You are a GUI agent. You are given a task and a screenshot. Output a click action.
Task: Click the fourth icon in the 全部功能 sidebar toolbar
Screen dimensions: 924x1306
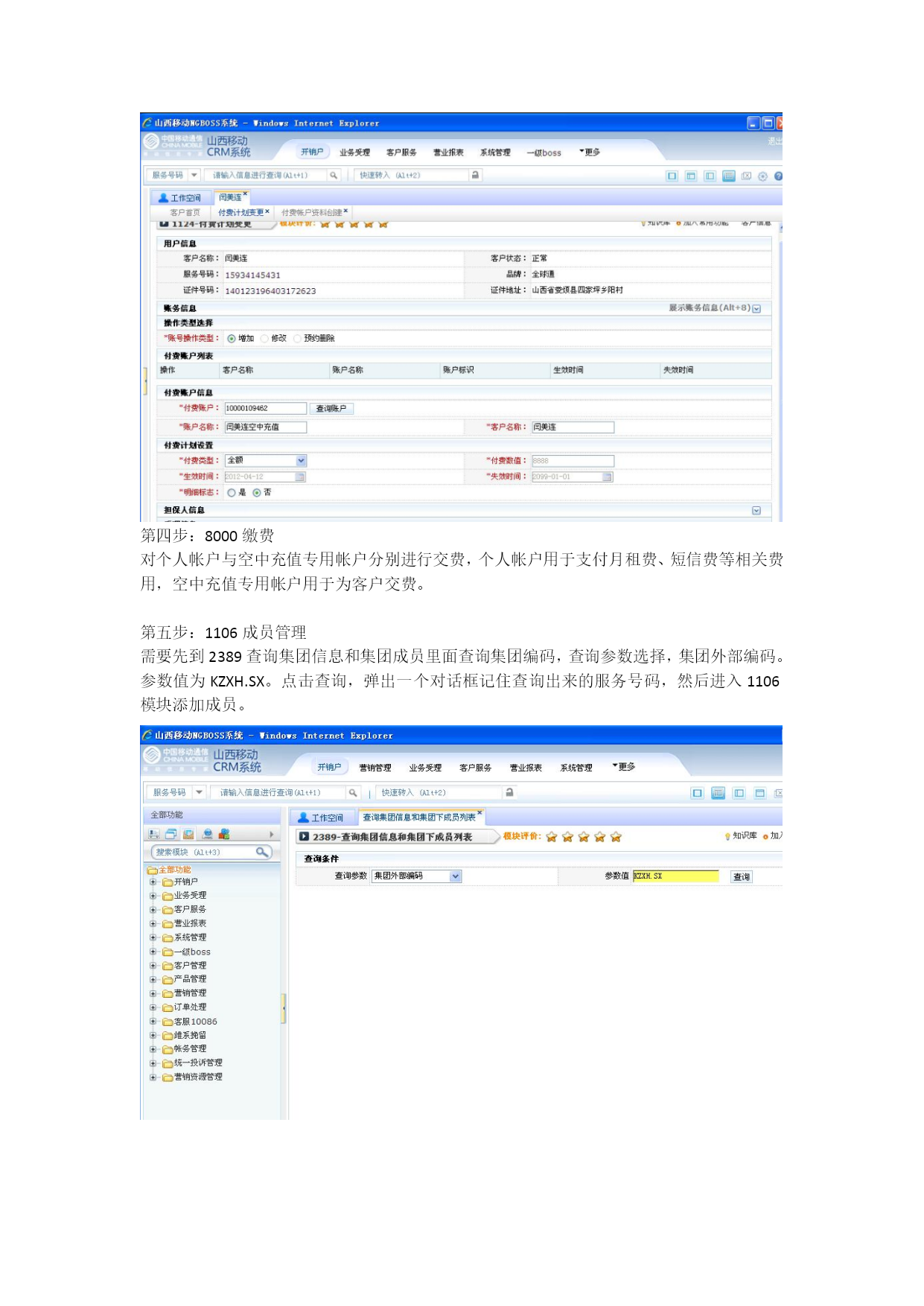click(208, 834)
